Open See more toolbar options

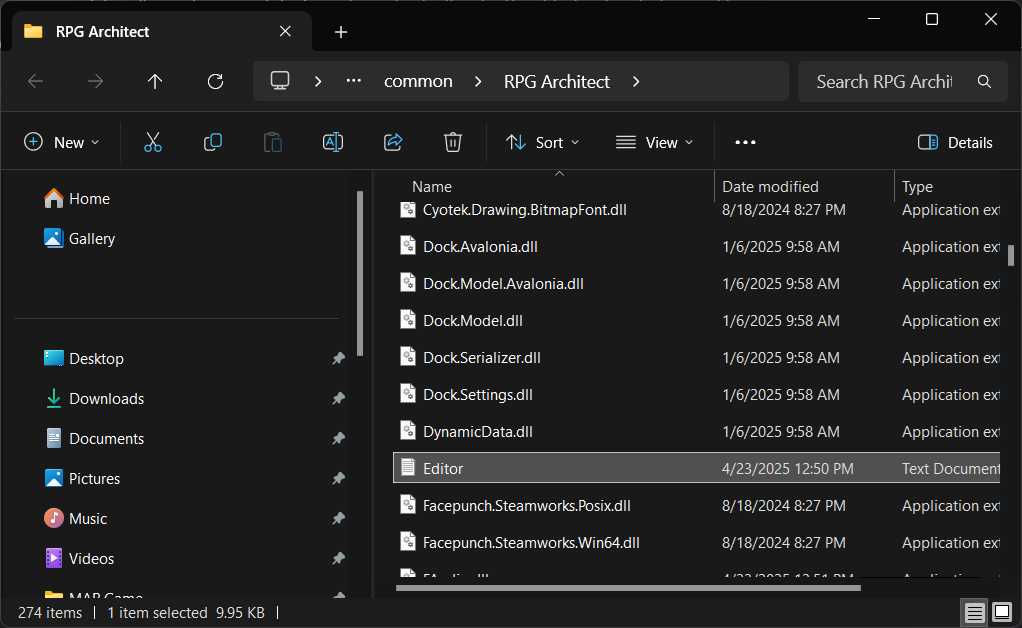[x=744, y=142]
